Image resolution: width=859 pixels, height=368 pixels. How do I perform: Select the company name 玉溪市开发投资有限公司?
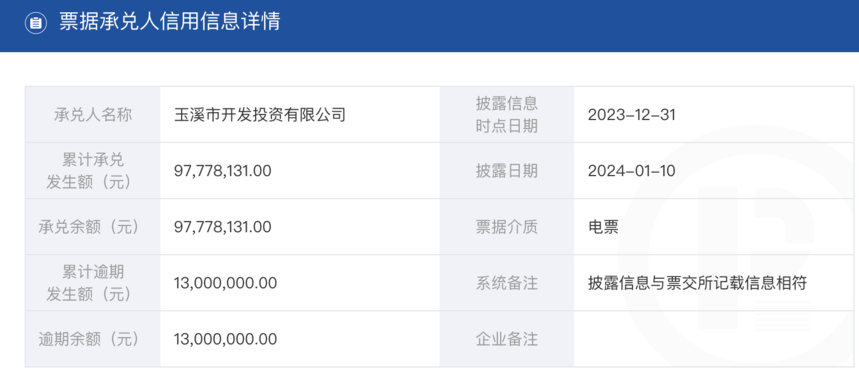(x=260, y=115)
